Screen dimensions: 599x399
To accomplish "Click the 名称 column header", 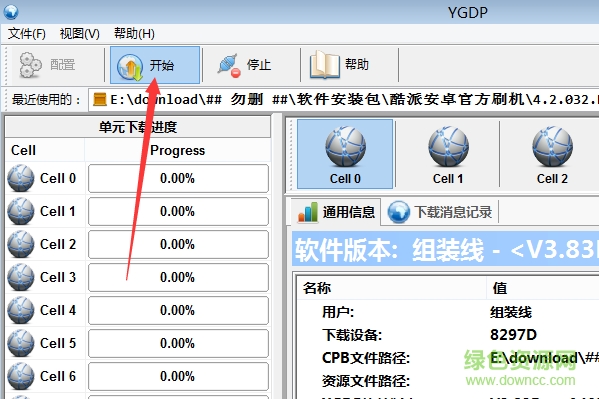I will (x=392, y=288).
